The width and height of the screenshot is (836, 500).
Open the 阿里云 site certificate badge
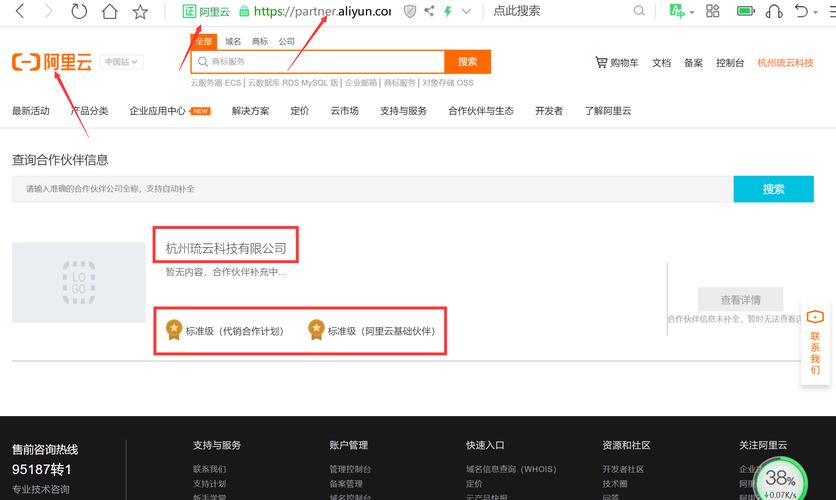click(206, 11)
